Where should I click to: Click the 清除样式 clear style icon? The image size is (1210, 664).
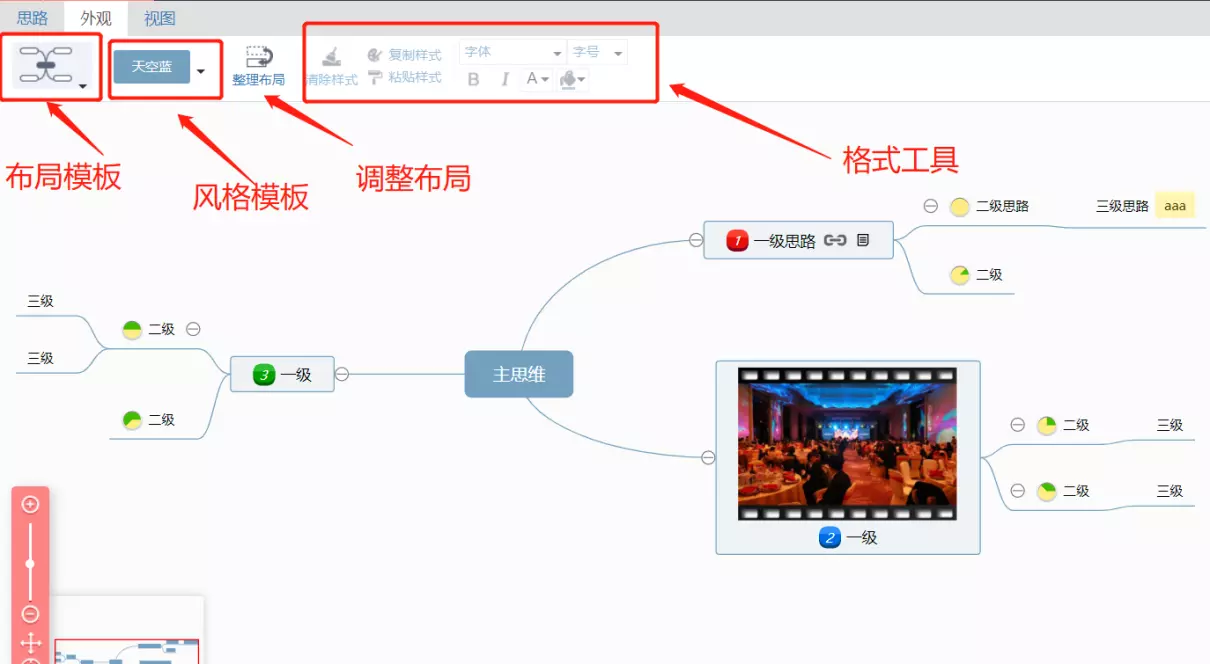pos(331,58)
